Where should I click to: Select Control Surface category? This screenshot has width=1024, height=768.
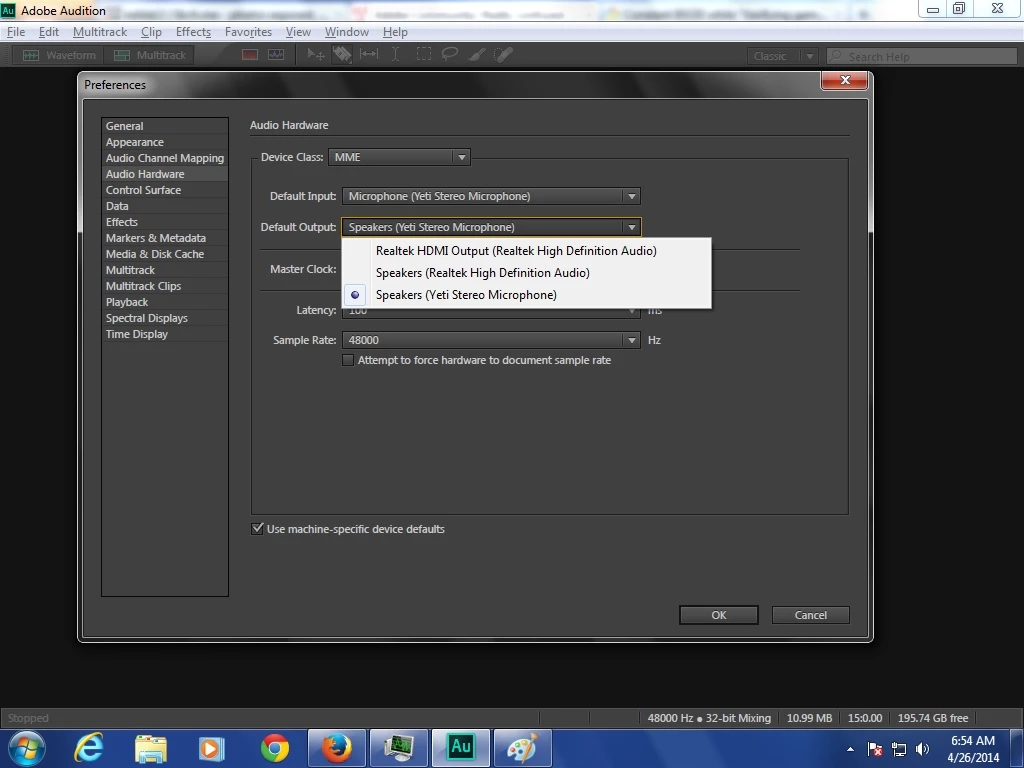click(165, 190)
